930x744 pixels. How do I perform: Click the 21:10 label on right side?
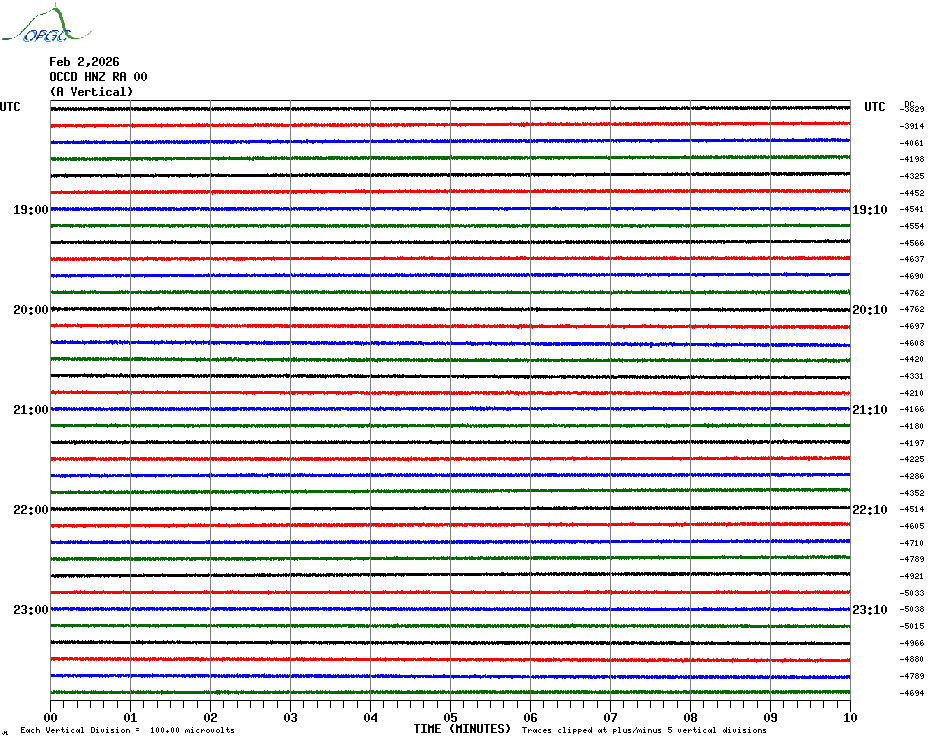click(x=869, y=410)
